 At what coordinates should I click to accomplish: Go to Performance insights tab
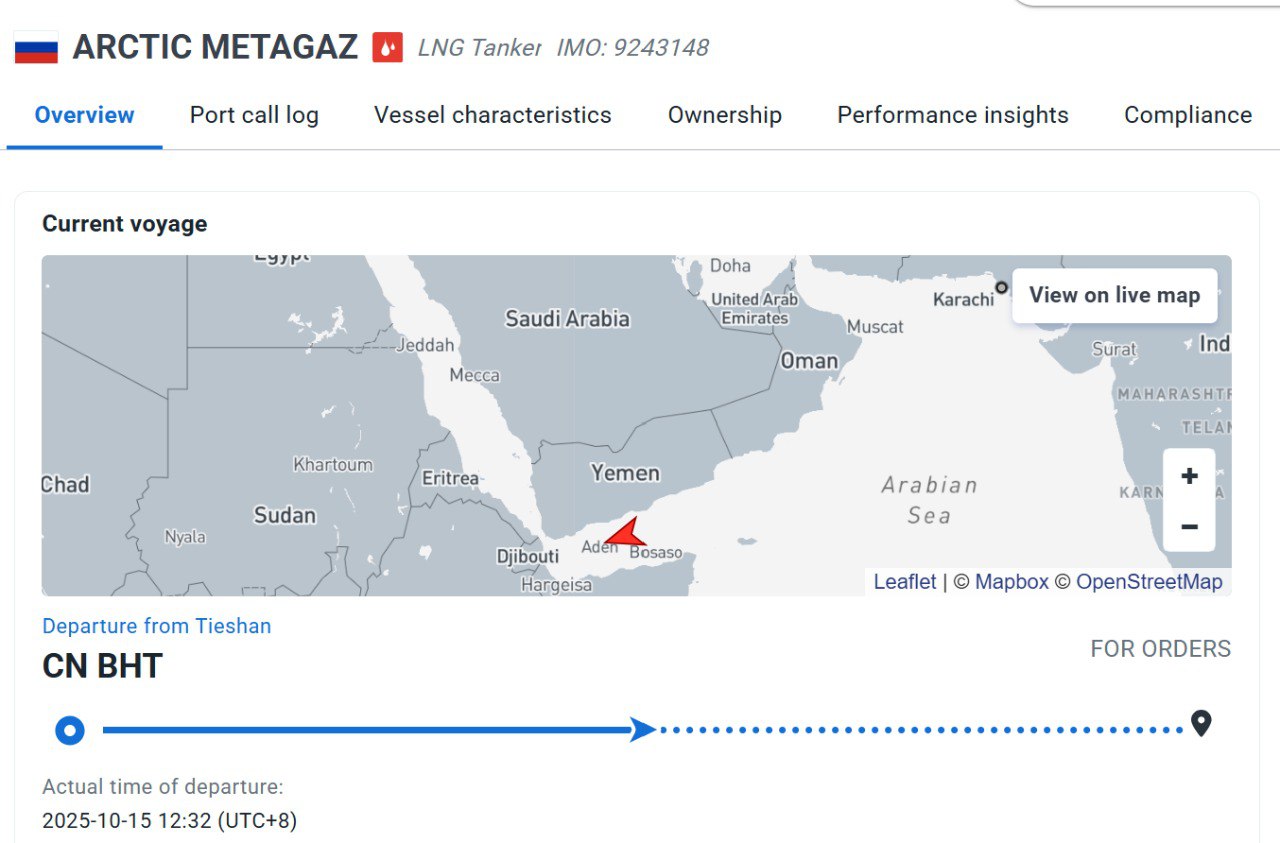click(952, 115)
